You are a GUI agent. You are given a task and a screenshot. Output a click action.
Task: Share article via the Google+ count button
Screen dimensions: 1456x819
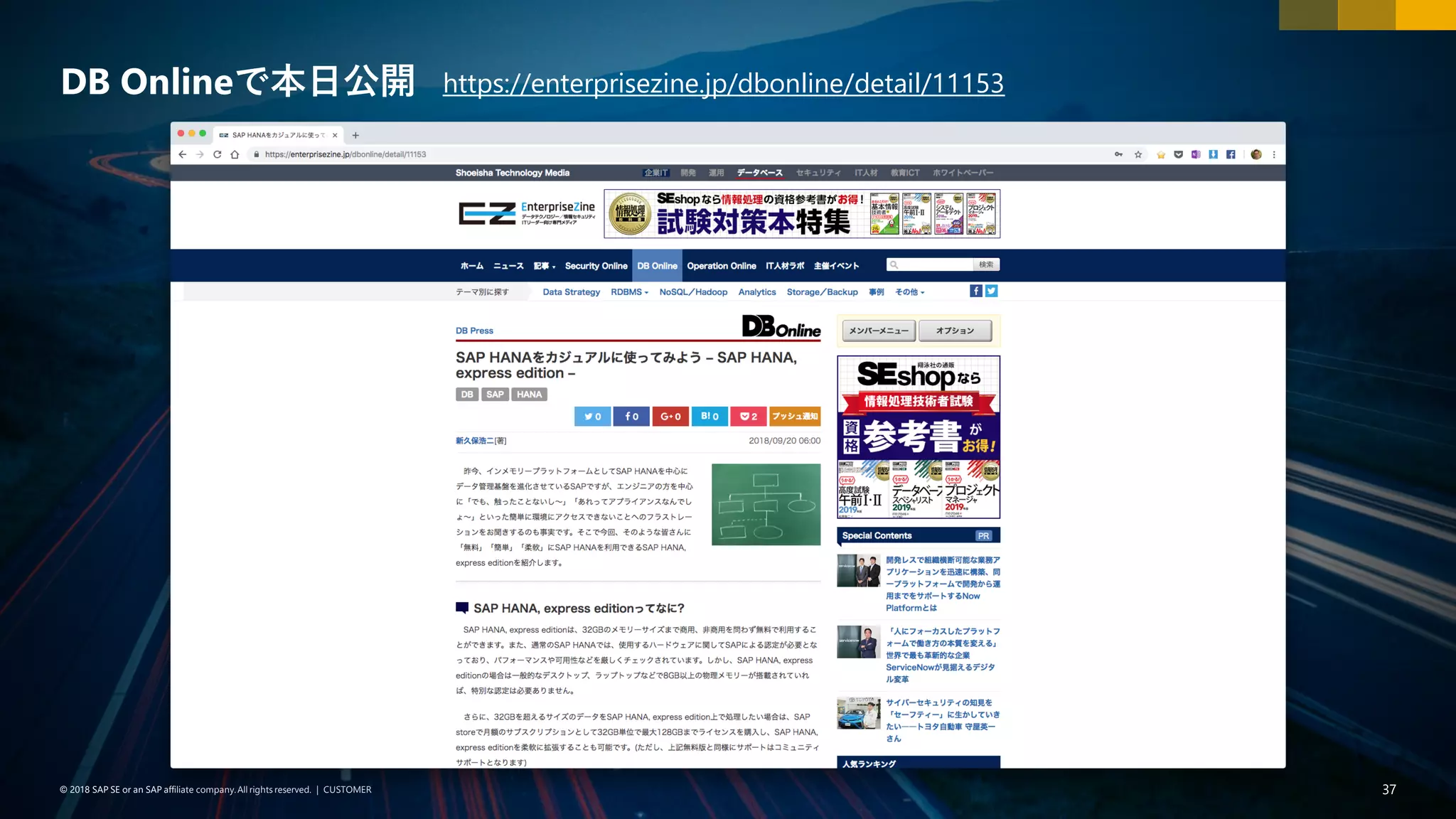(x=670, y=417)
